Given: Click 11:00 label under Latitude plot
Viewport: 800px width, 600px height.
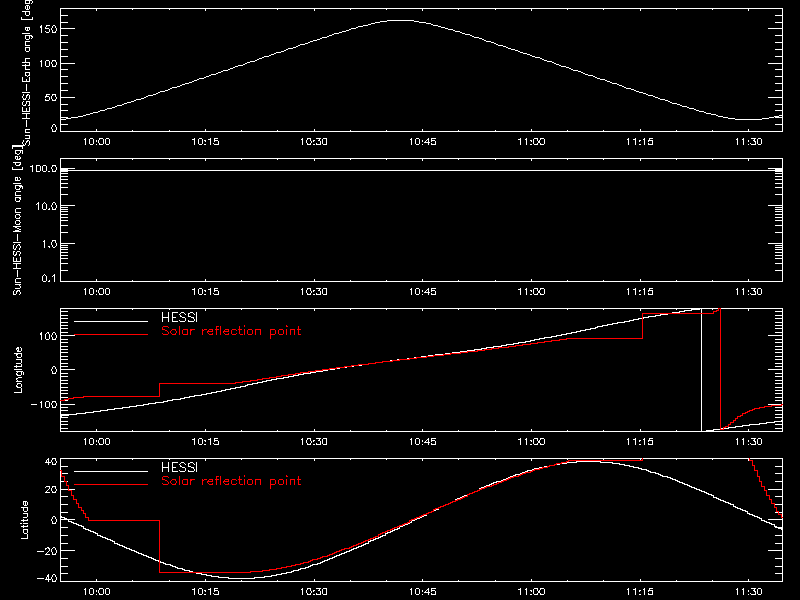Looking at the screenshot, I should tap(531, 592).
